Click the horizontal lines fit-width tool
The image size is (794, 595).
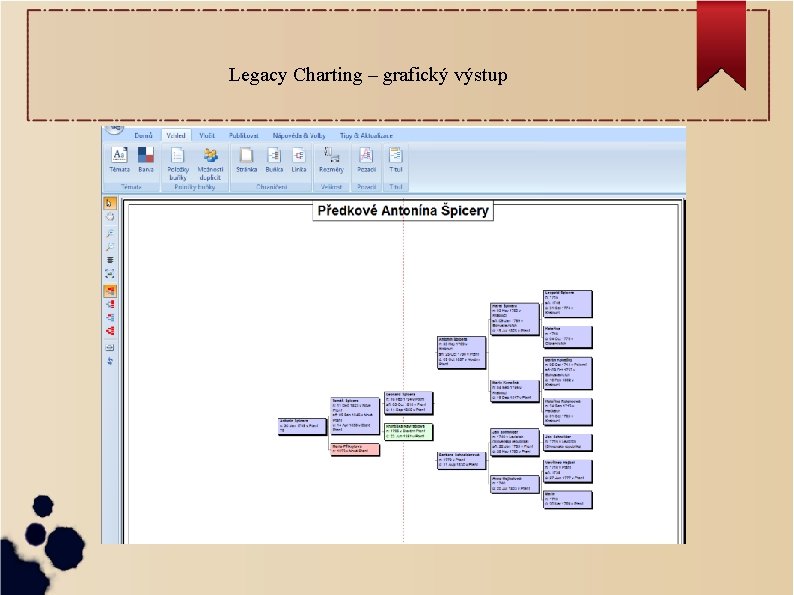(110, 260)
